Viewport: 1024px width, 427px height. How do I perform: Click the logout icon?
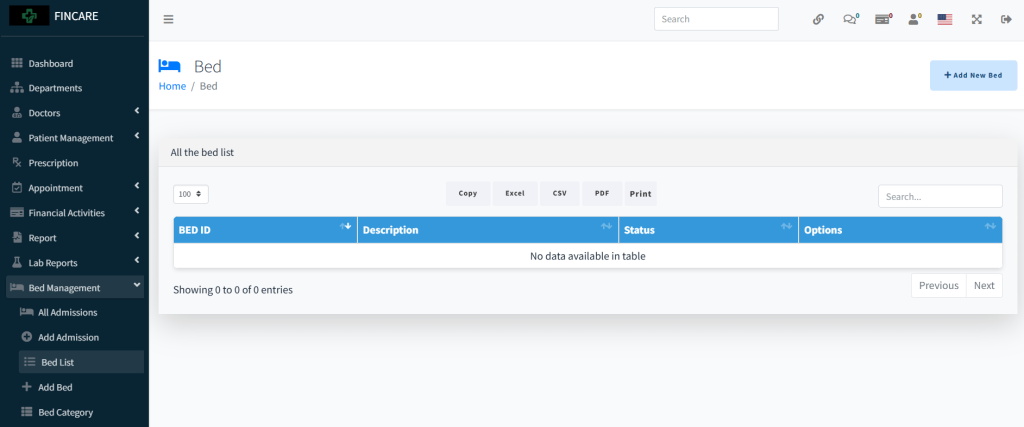pos(1006,19)
